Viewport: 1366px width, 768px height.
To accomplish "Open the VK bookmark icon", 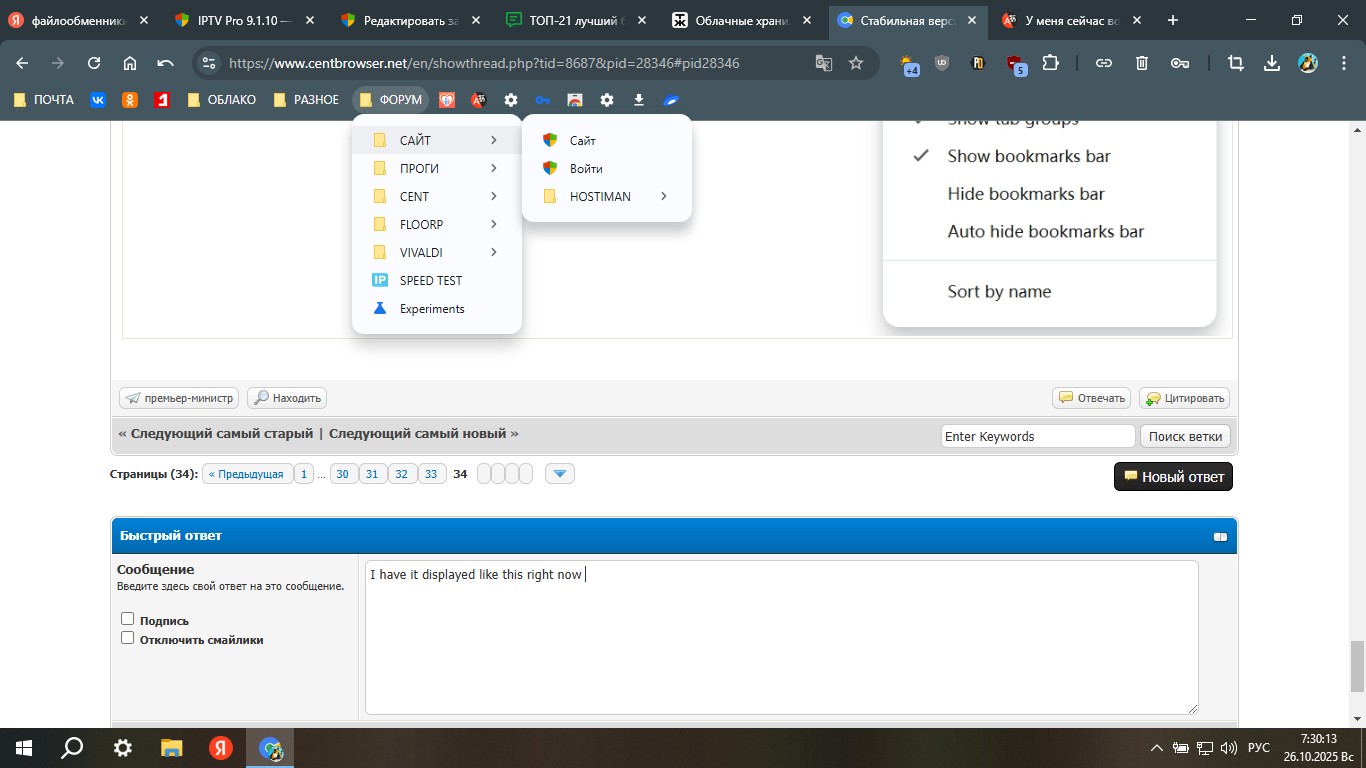I will [98, 100].
